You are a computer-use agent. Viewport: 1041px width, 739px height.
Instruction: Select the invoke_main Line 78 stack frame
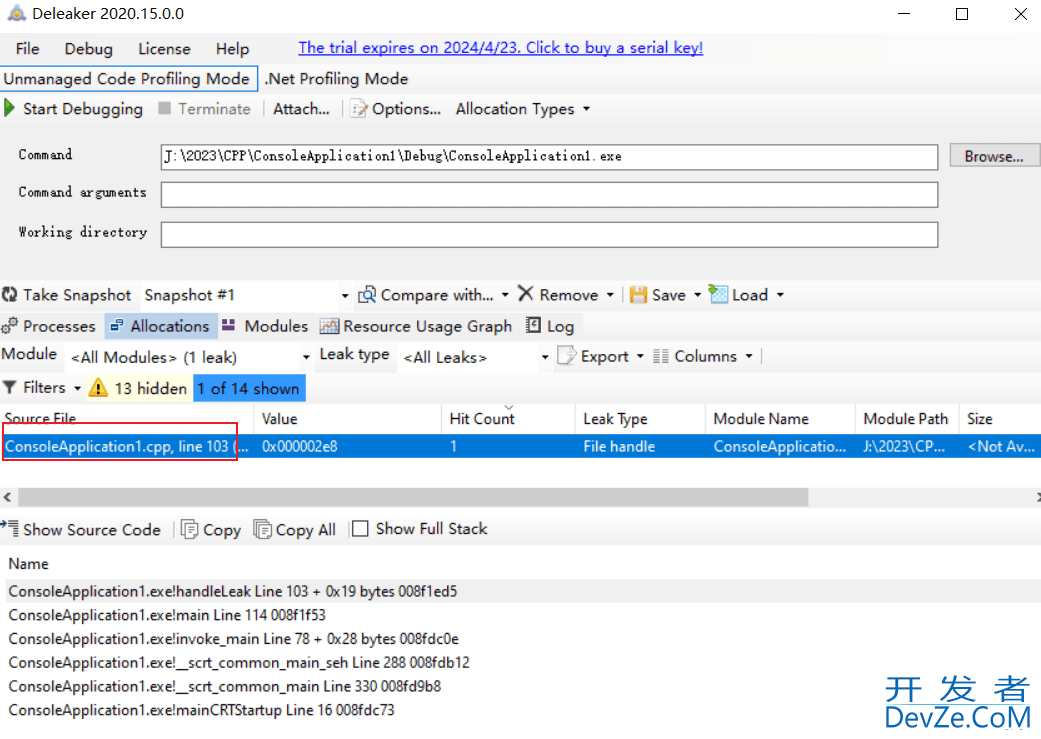click(233, 639)
